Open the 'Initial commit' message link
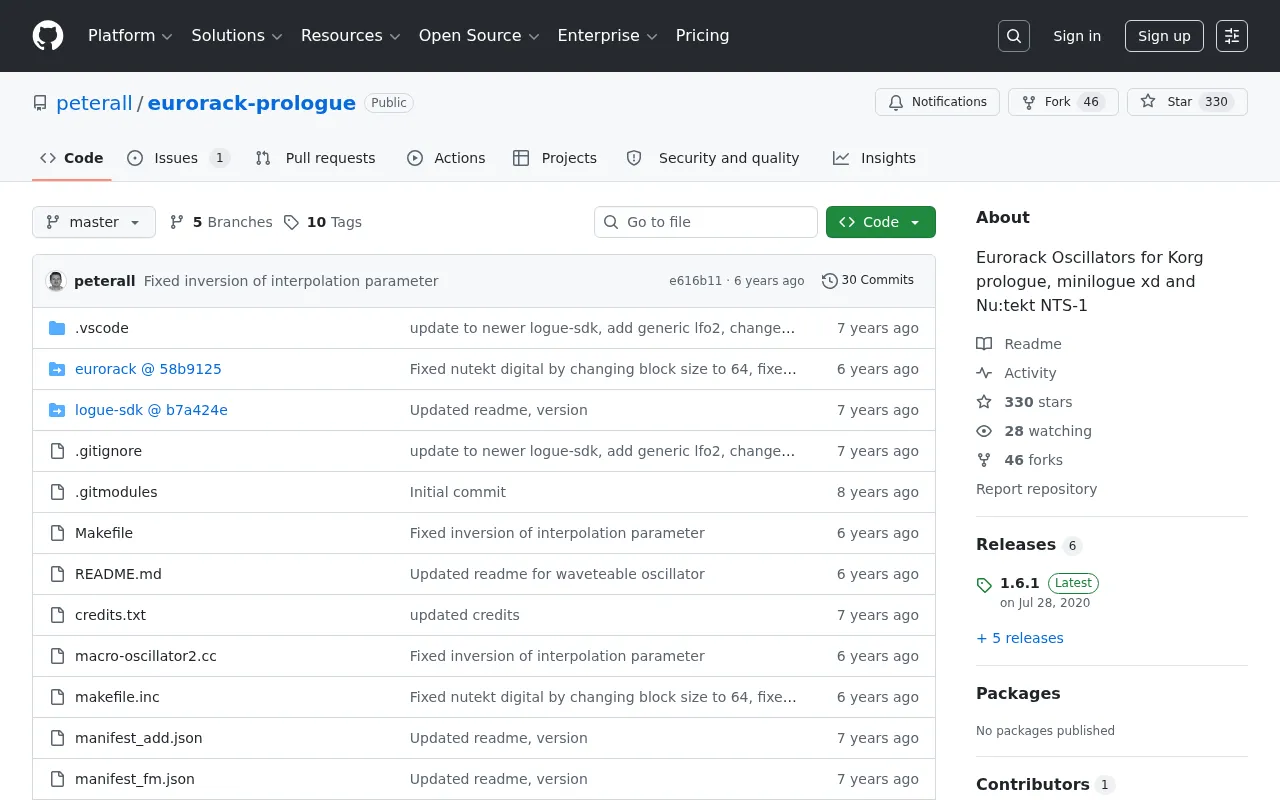The image size is (1280, 800). [x=458, y=492]
